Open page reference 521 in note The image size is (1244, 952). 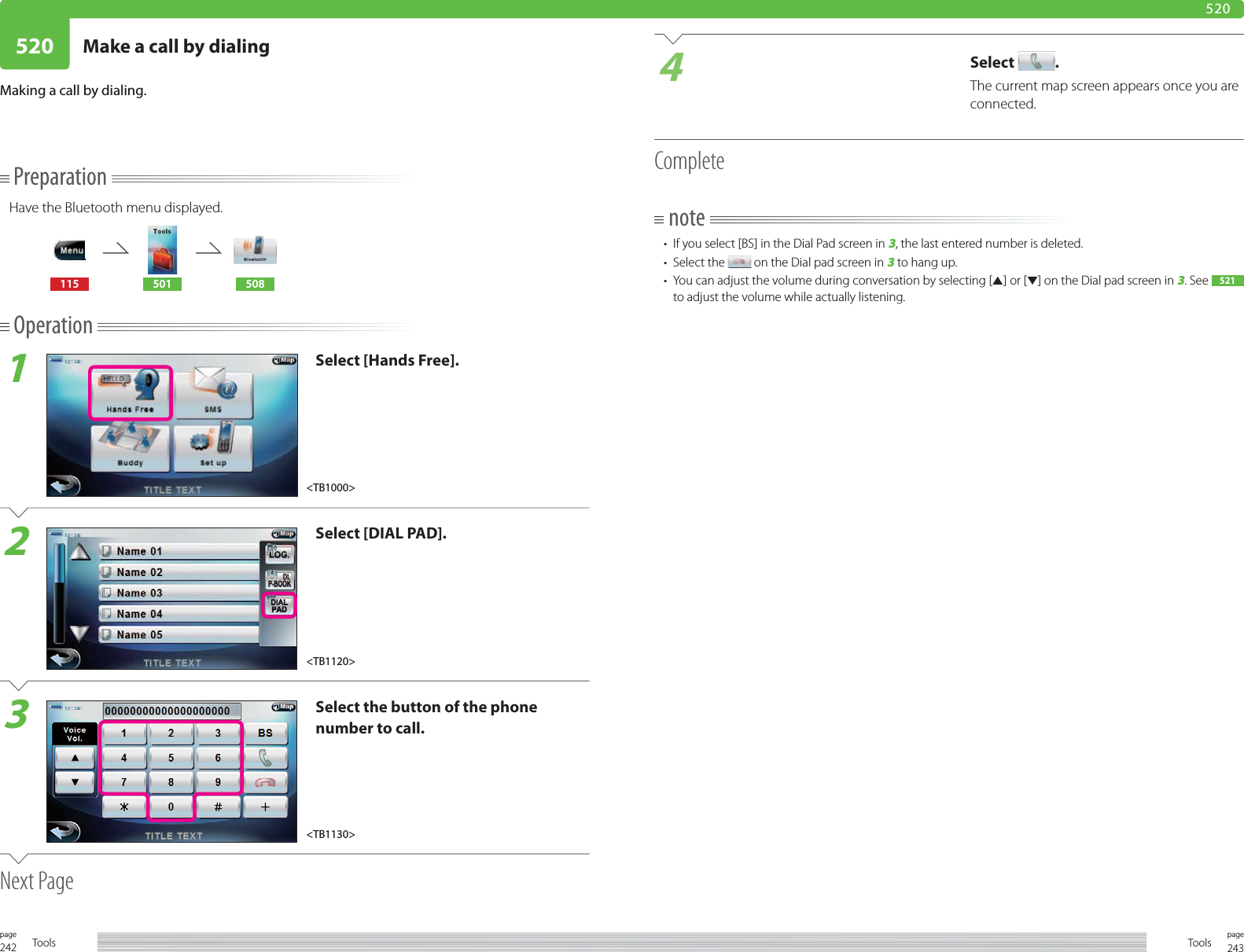1227,281
